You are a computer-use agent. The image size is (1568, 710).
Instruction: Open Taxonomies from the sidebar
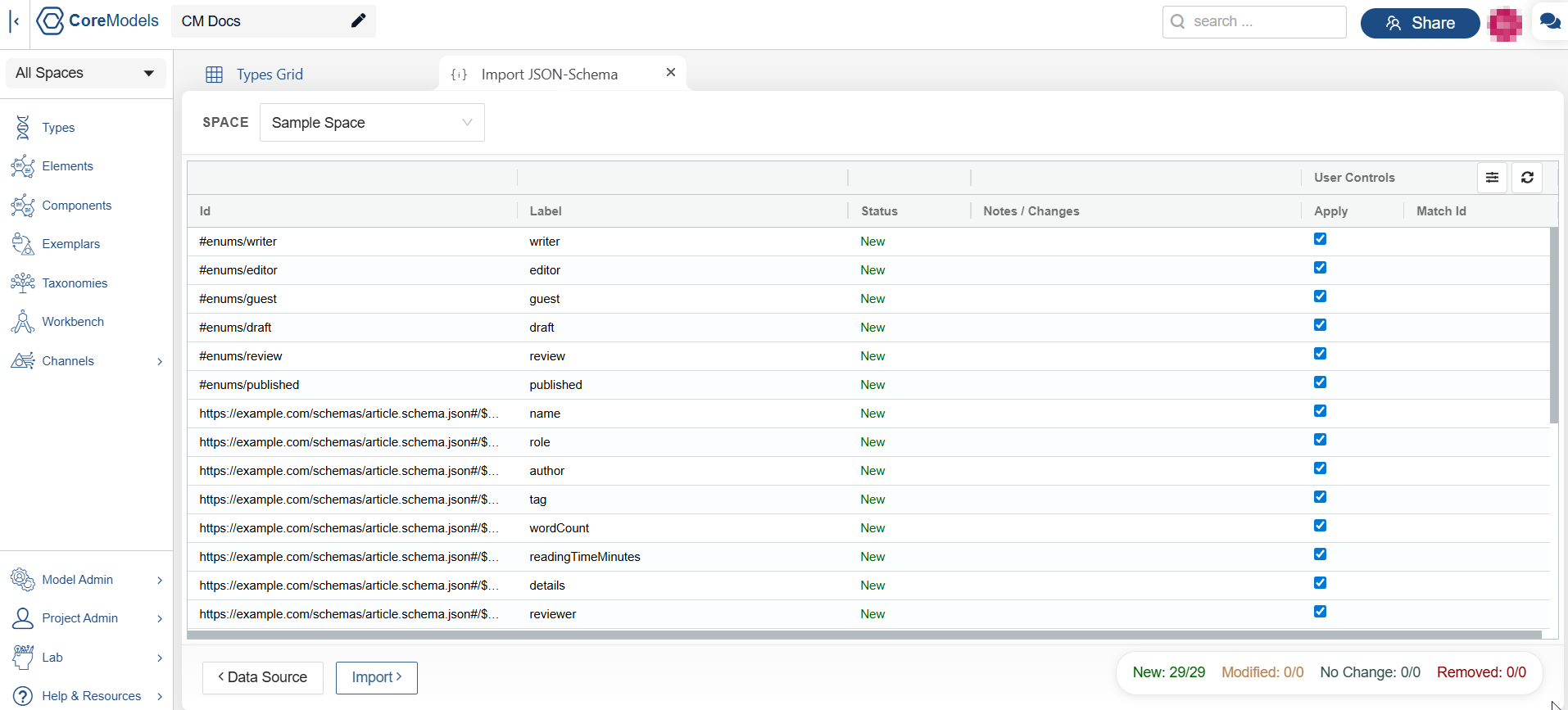pos(75,283)
